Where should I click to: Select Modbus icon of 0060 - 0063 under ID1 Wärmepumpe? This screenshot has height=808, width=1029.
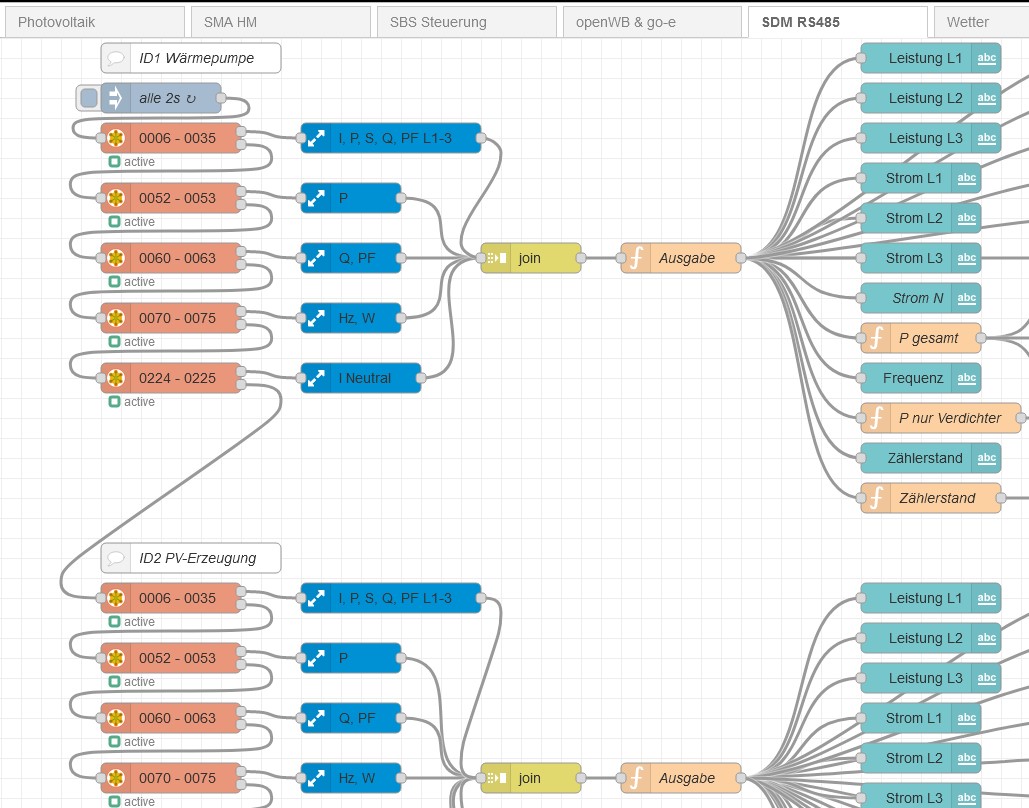[116, 258]
